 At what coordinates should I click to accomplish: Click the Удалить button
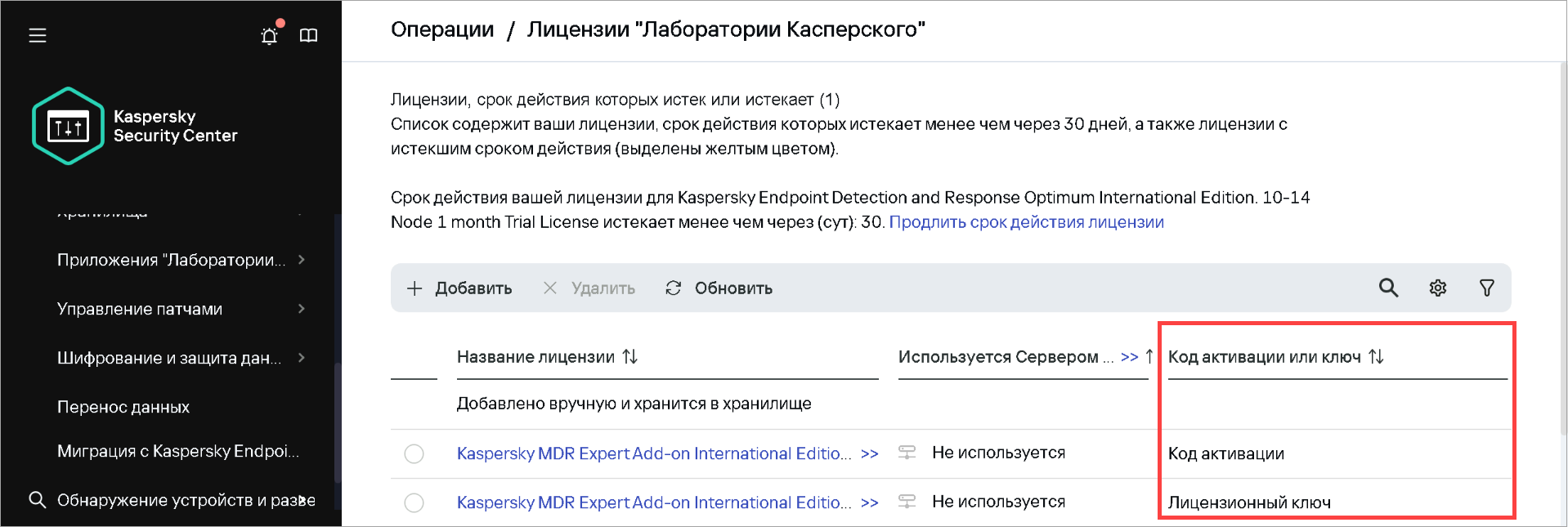tap(589, 288)
